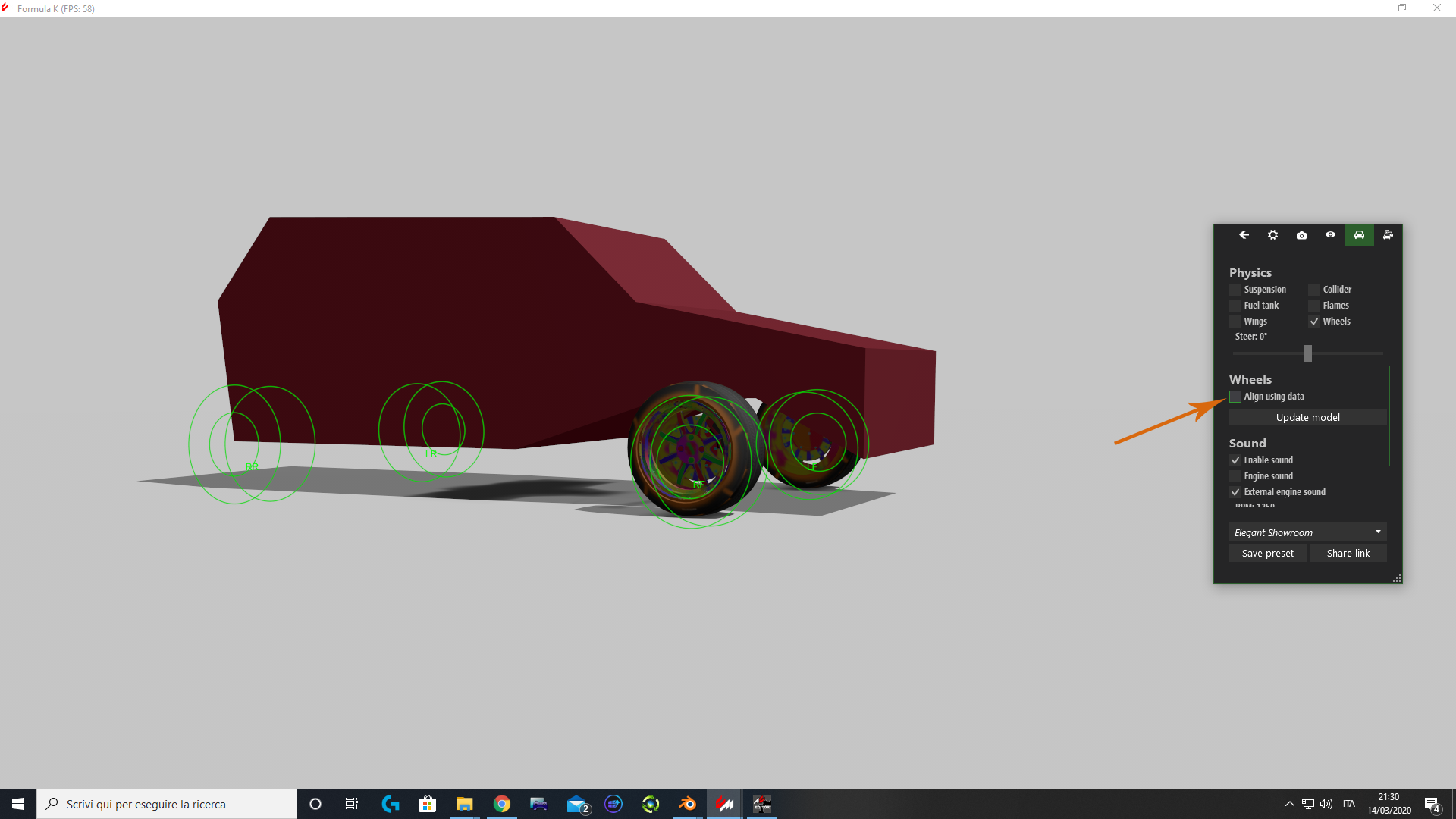
Task: Show hidden system tray icons
Action: point(1290,804)
